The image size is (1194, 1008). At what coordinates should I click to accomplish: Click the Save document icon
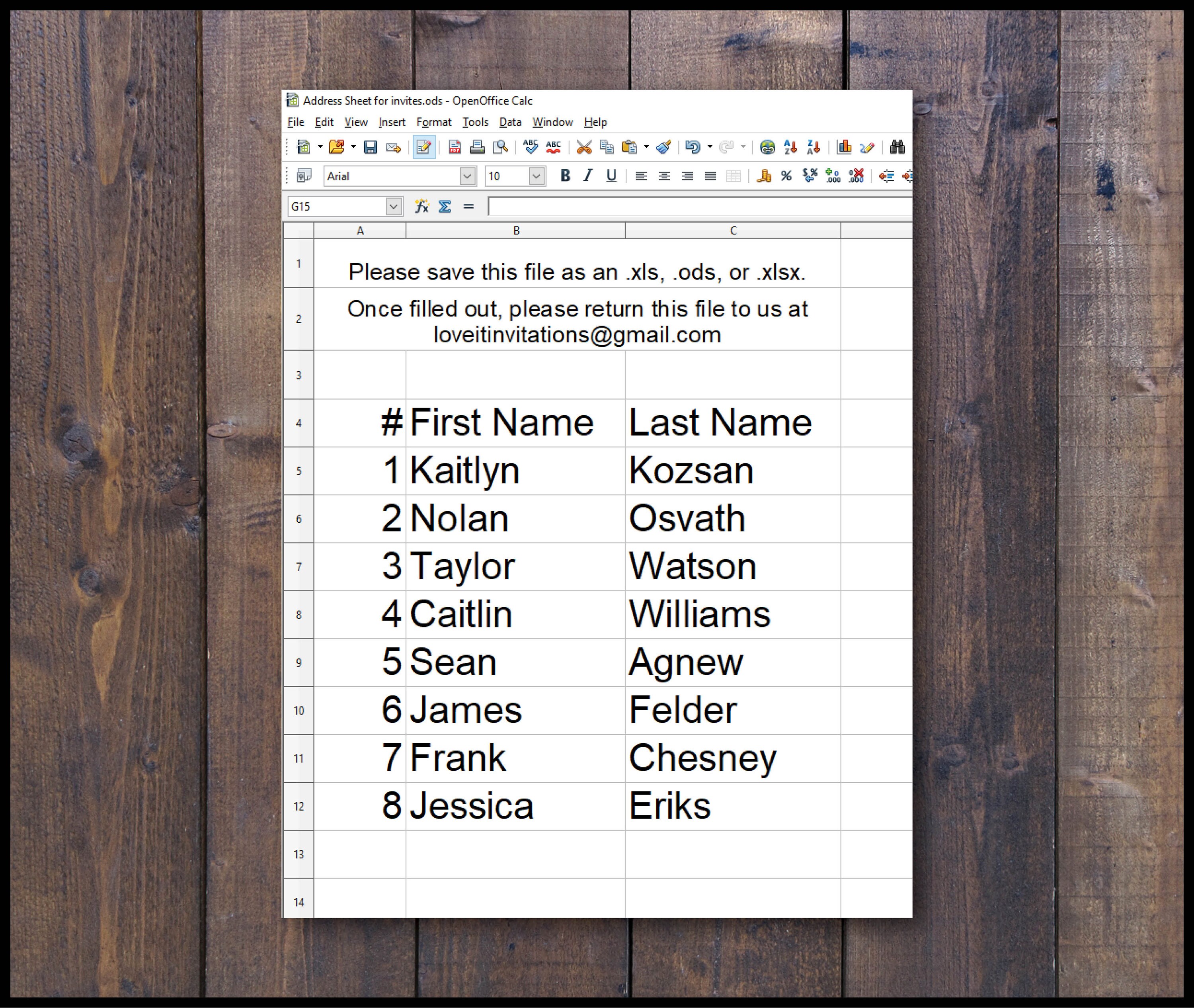370,147
